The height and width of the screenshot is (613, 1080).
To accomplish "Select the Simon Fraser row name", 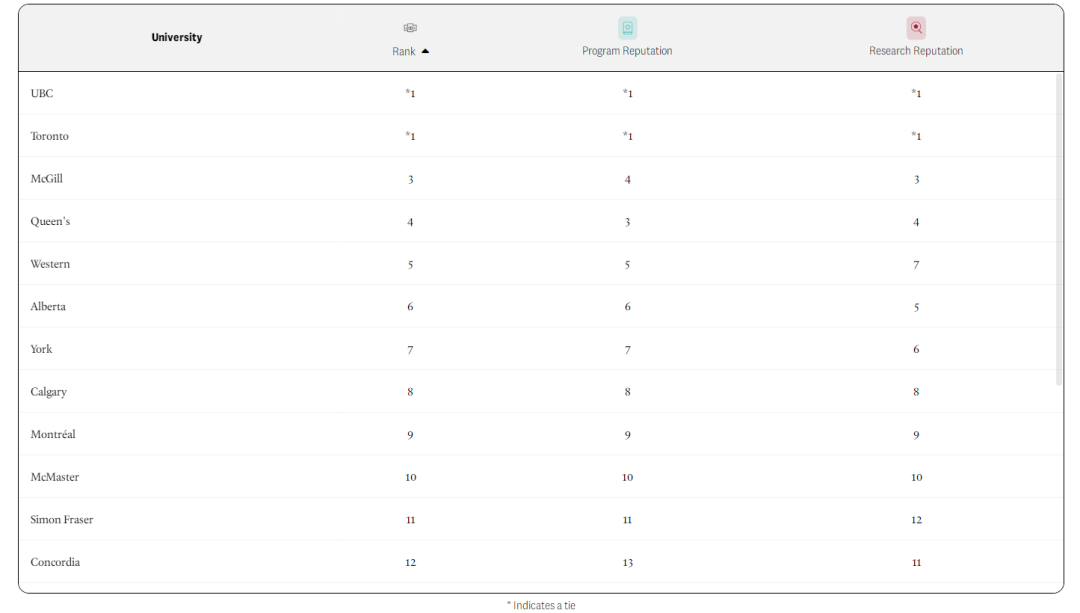I will point(62,520).
